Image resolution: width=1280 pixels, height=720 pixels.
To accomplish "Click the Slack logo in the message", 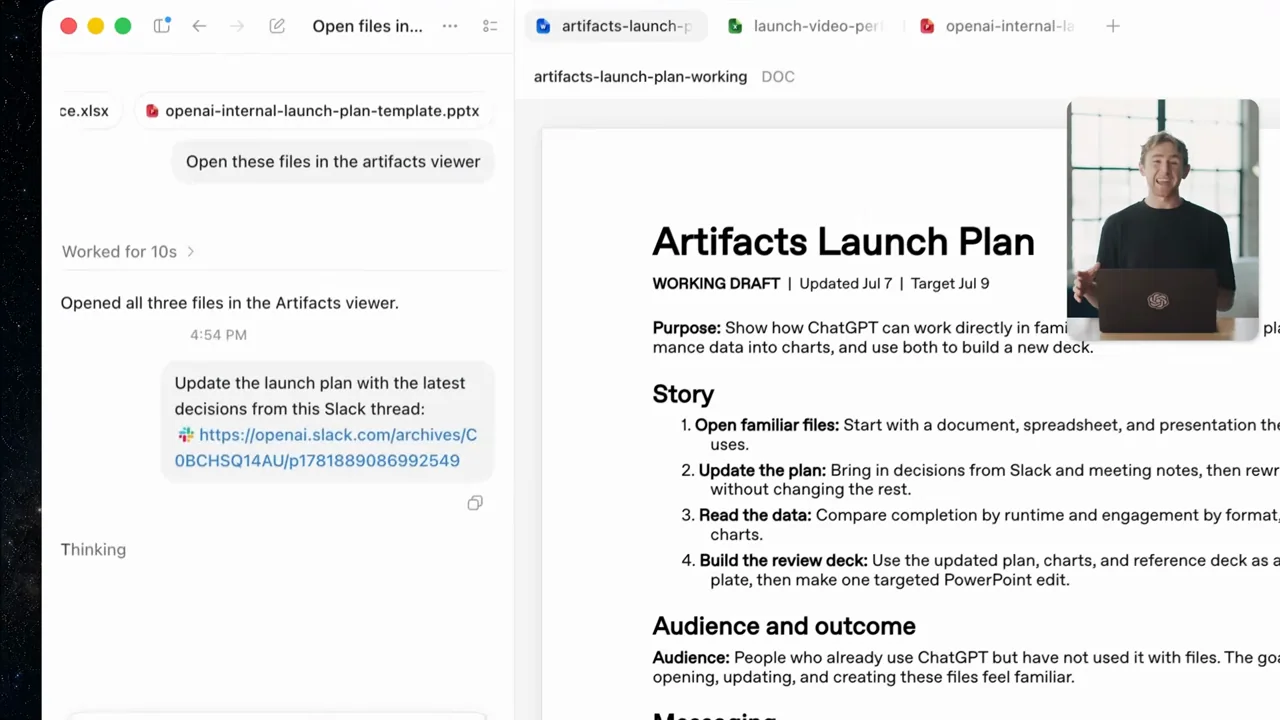I will pyautogui.click(x=185, y=435).
